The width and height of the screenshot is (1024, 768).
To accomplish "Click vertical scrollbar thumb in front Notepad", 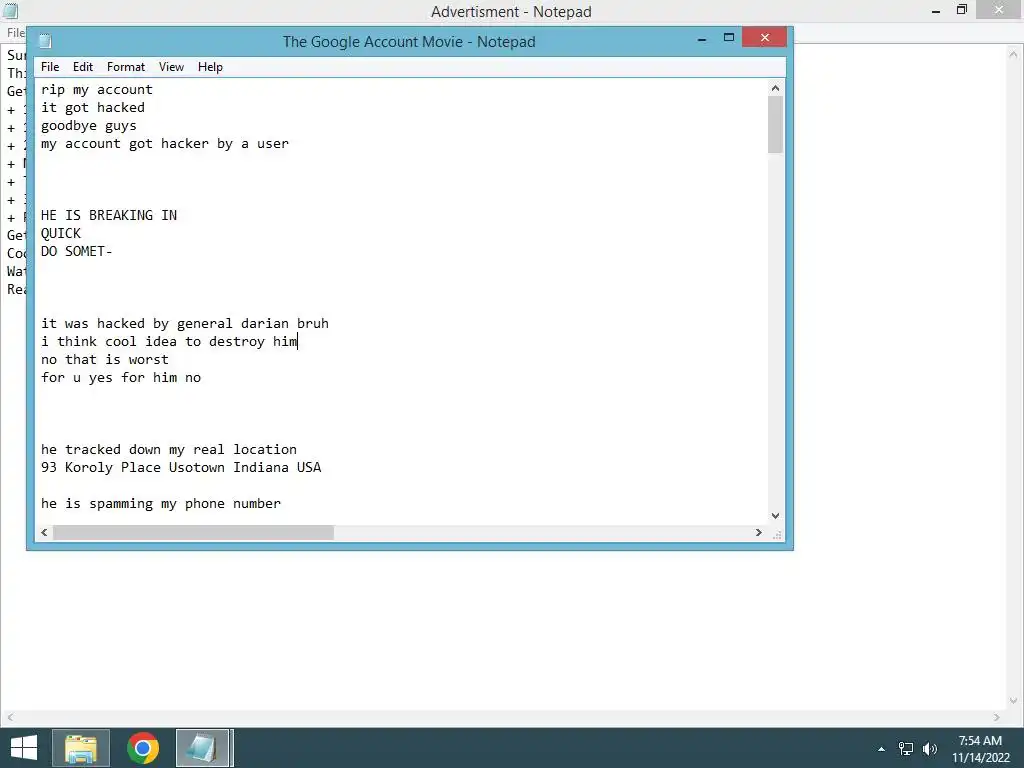I will 775,125.
